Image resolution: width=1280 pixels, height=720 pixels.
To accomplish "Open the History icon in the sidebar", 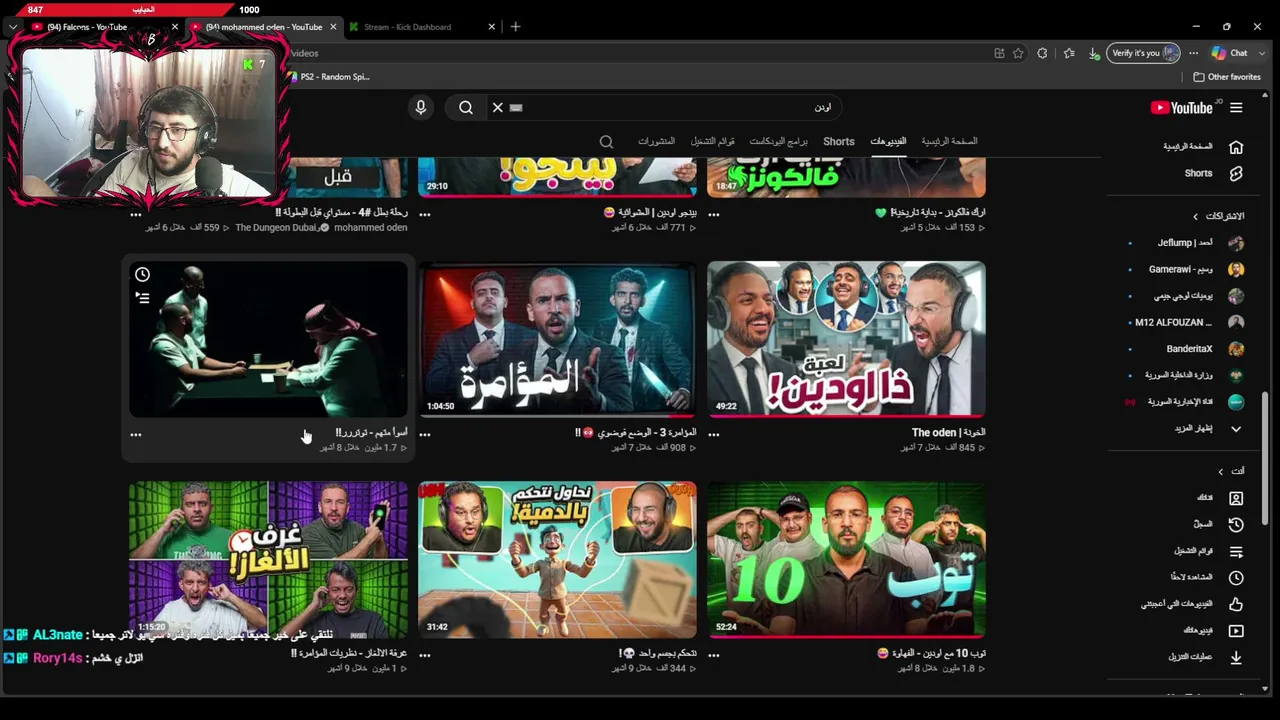I will [1236, 524].
